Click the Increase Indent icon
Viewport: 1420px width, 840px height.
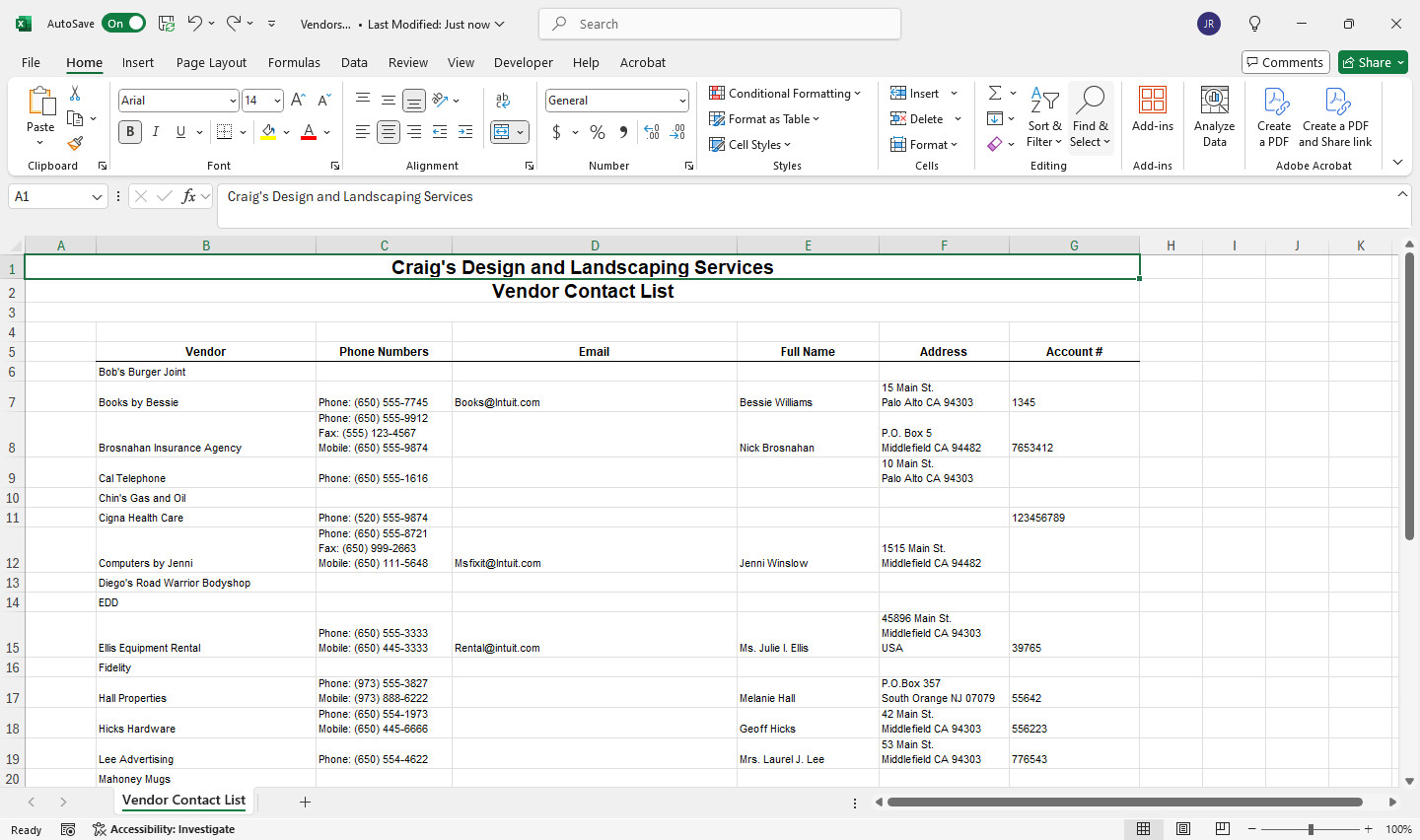click(x=465, y=132)
